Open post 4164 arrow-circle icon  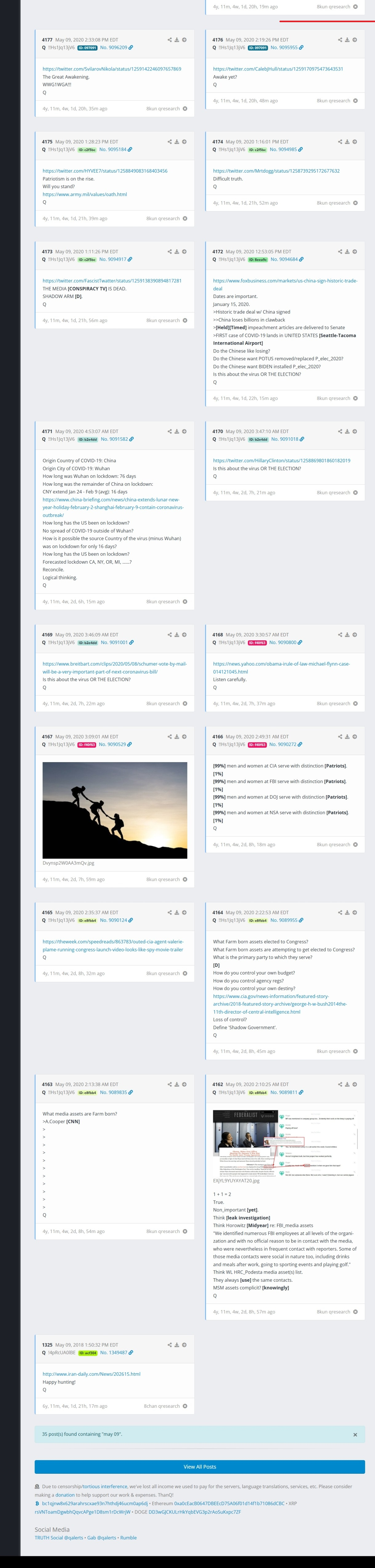[355, 913]
